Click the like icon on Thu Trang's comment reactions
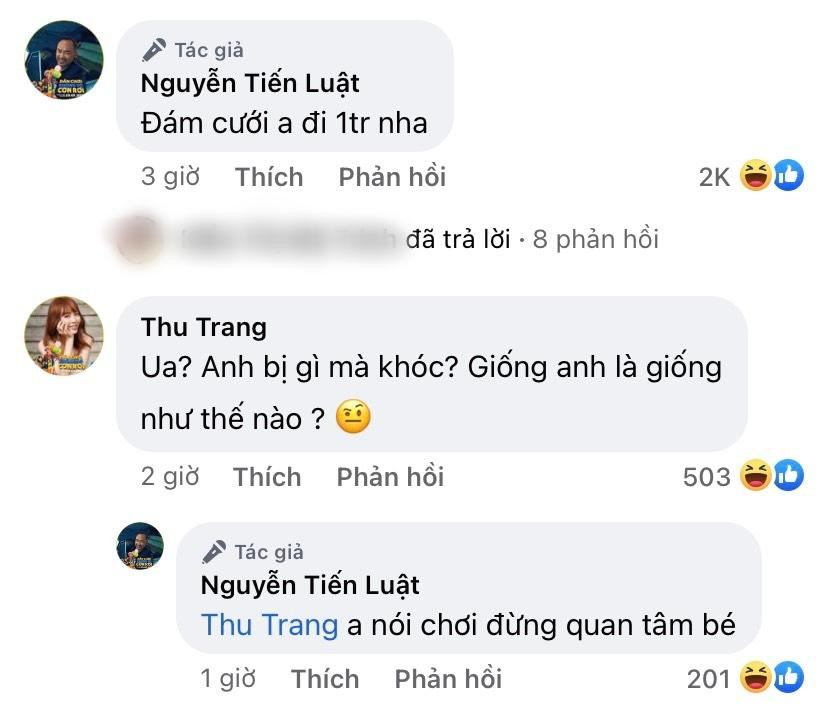 pos(786,475)
